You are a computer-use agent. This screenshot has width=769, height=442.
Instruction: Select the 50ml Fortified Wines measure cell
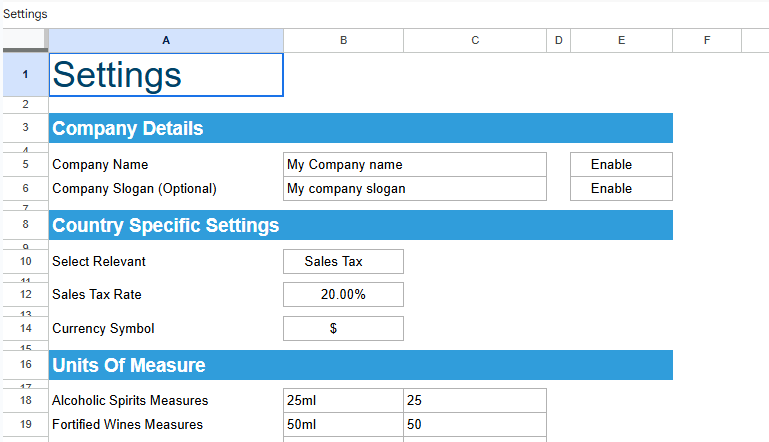point(343,425)
